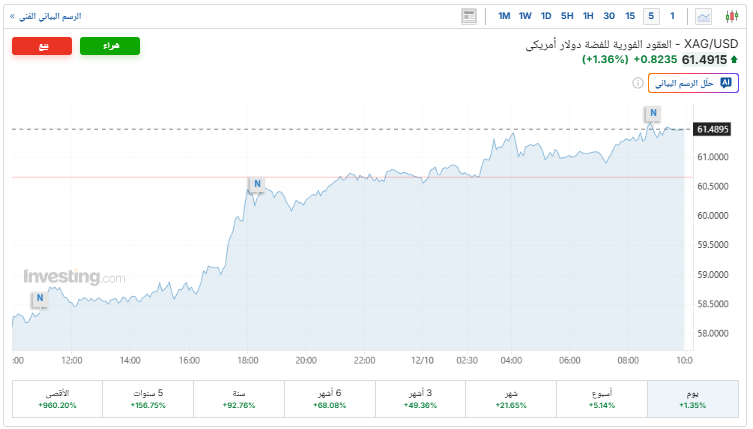Select the 15 minute interval

tap(630, 16)
